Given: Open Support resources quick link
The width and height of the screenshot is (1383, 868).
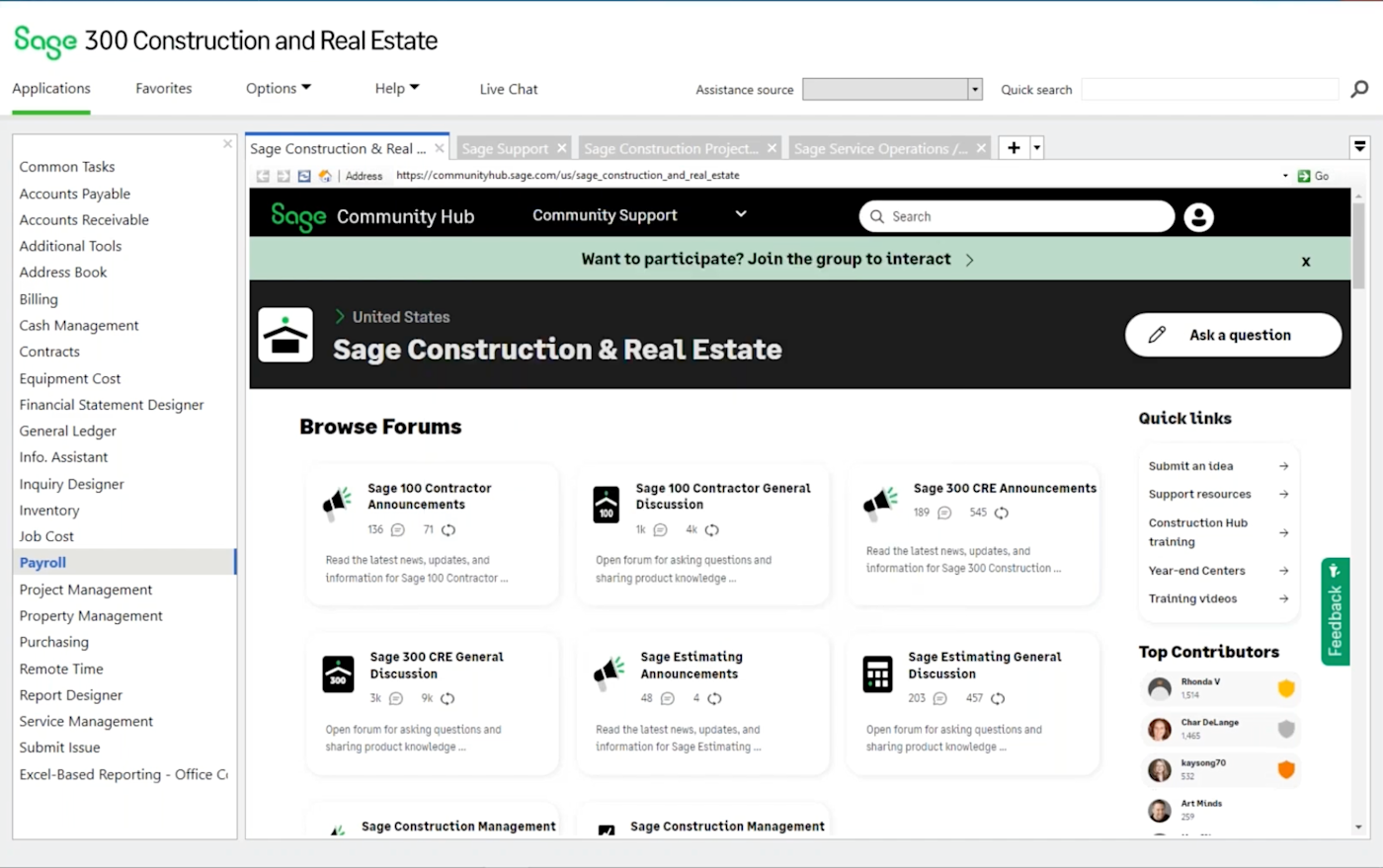Looking at the screenshot, I should pos(1218,494).
